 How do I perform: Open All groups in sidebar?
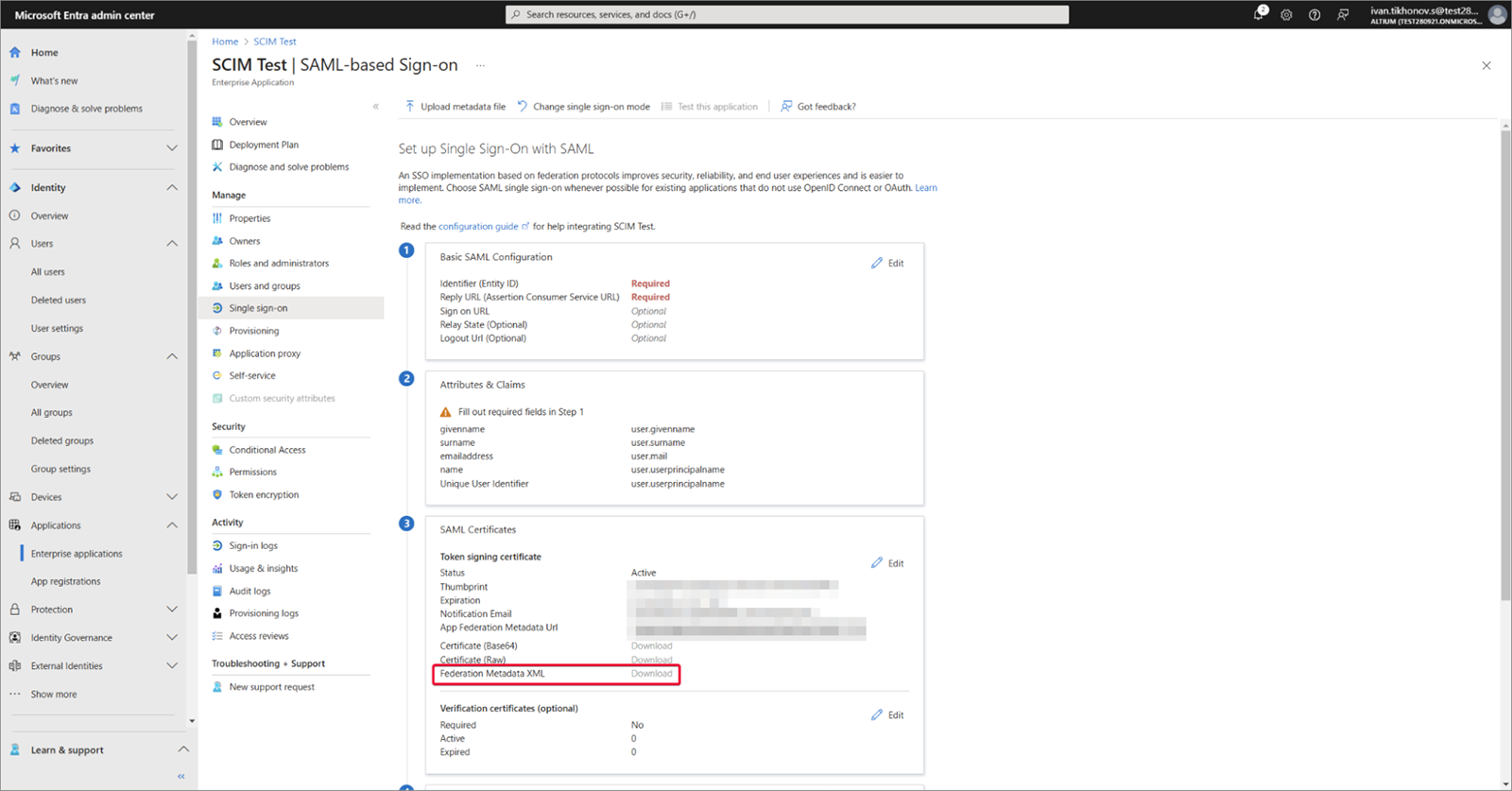[52, 413]
